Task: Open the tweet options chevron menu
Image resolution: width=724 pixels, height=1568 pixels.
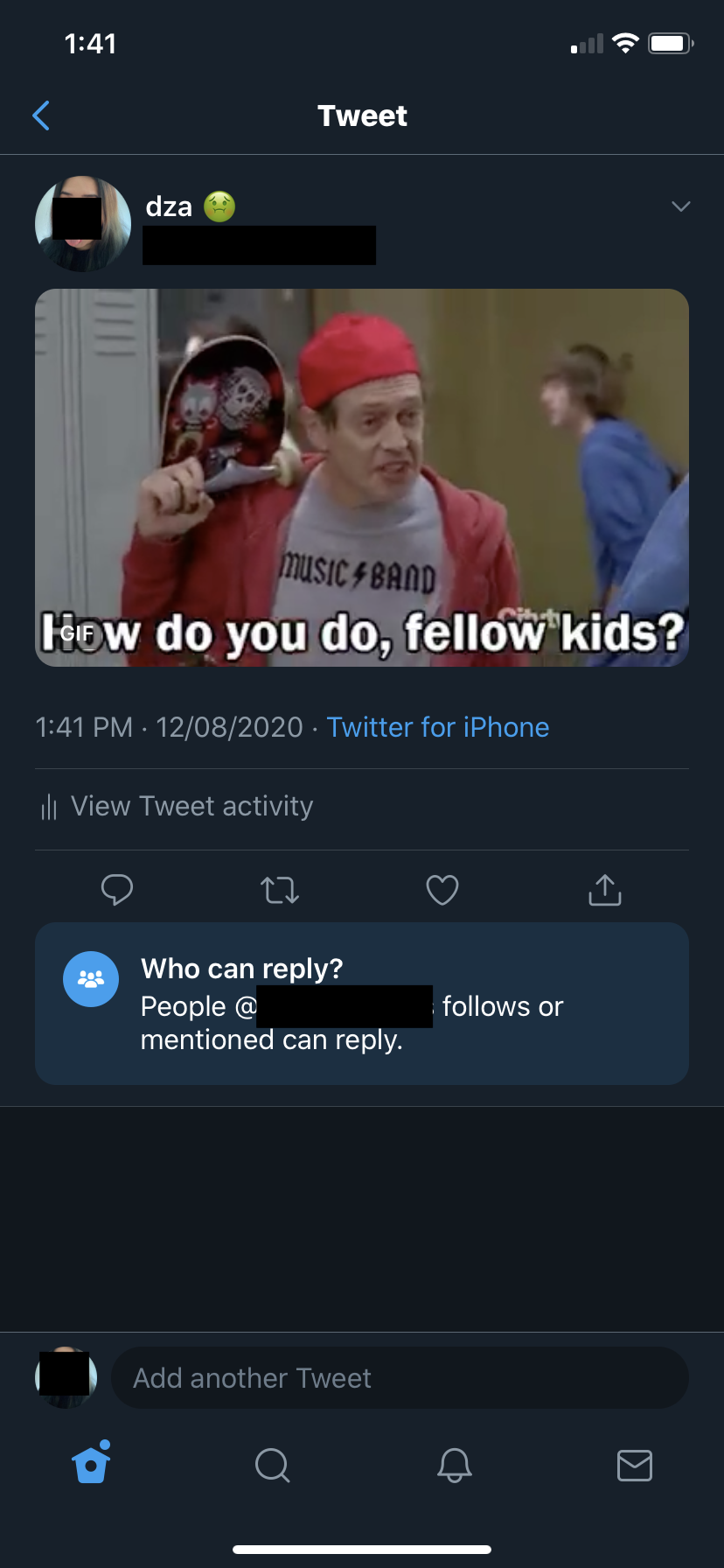Action: (x=680, y=206)
